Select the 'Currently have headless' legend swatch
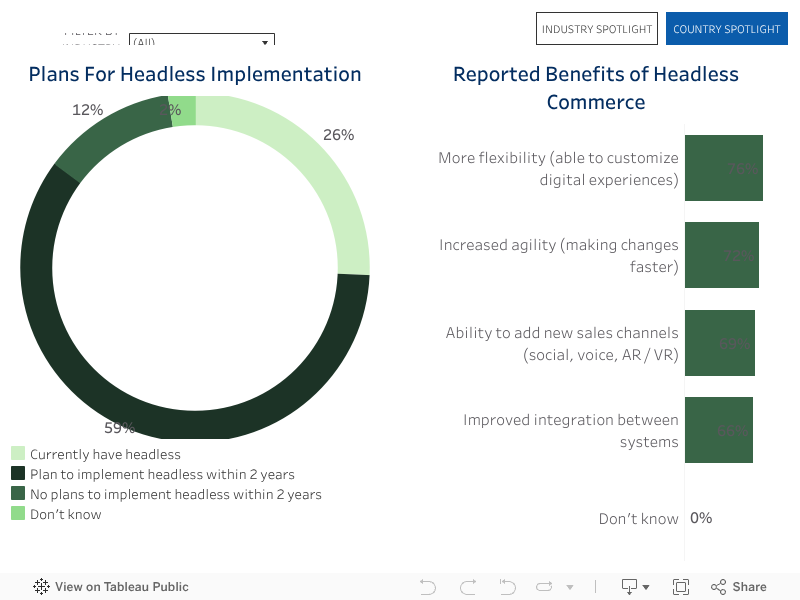This screenshot has height=600, width=800. pyautogui.click(x=18, y=454)
